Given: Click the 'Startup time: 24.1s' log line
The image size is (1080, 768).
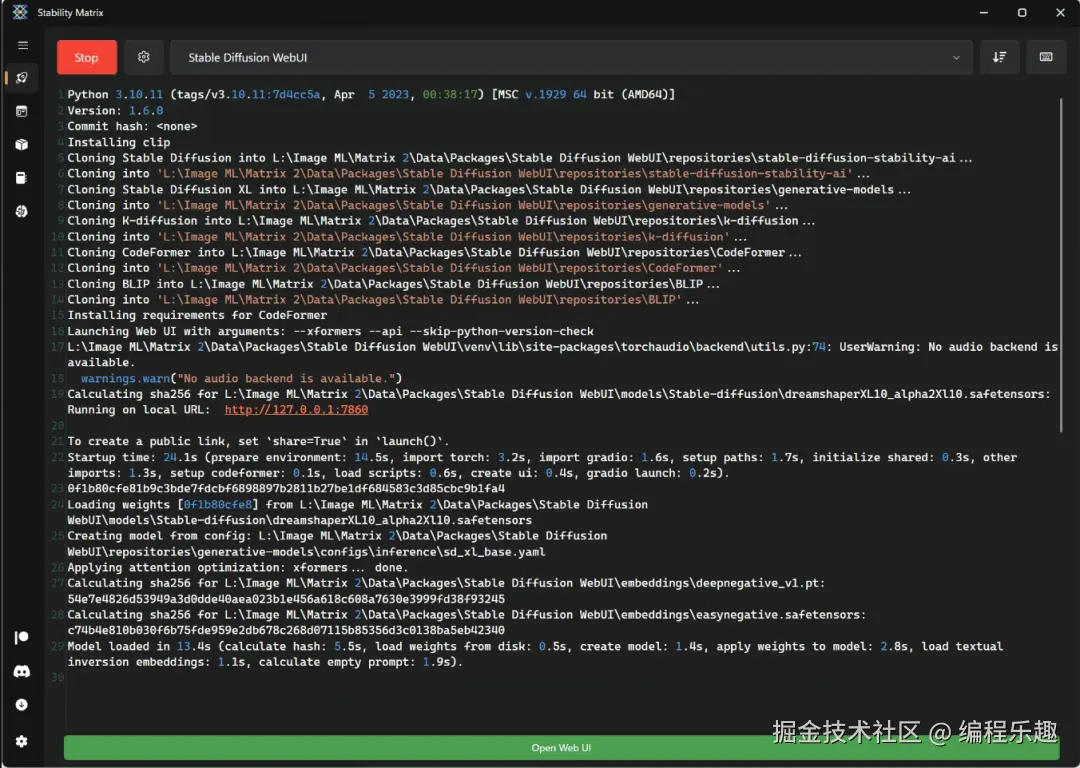Looking at the screenshot, I should 542,465.
